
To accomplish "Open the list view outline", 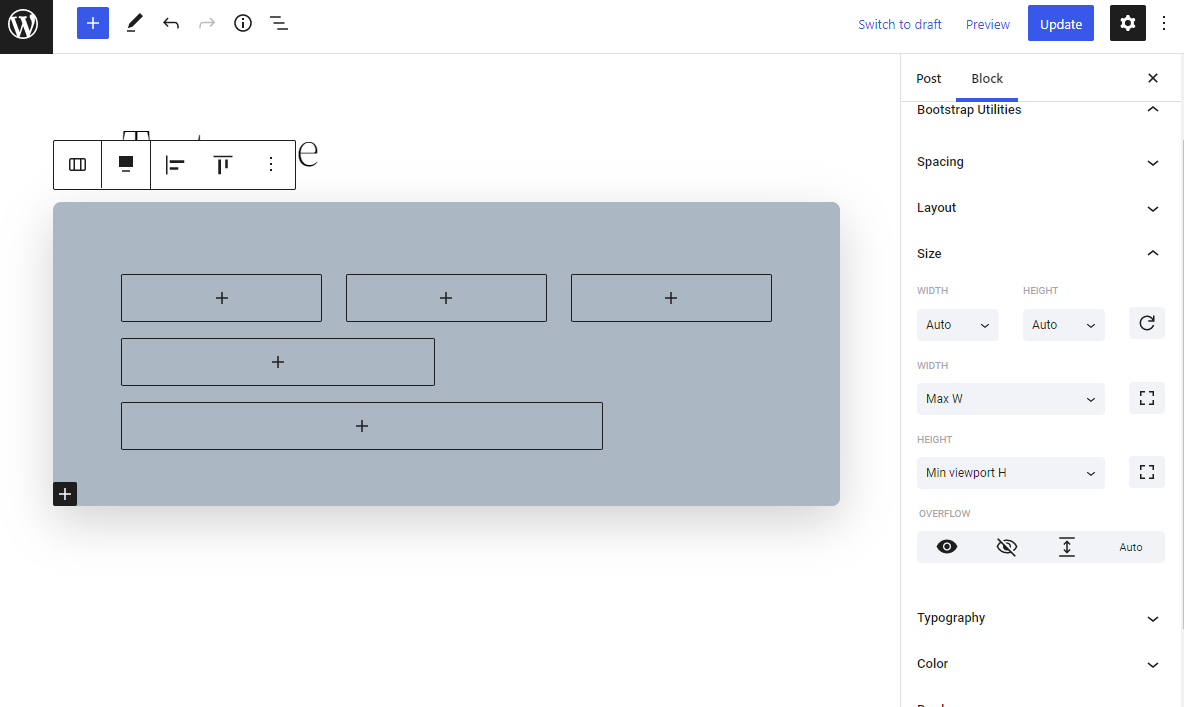I will pos(279,23).
